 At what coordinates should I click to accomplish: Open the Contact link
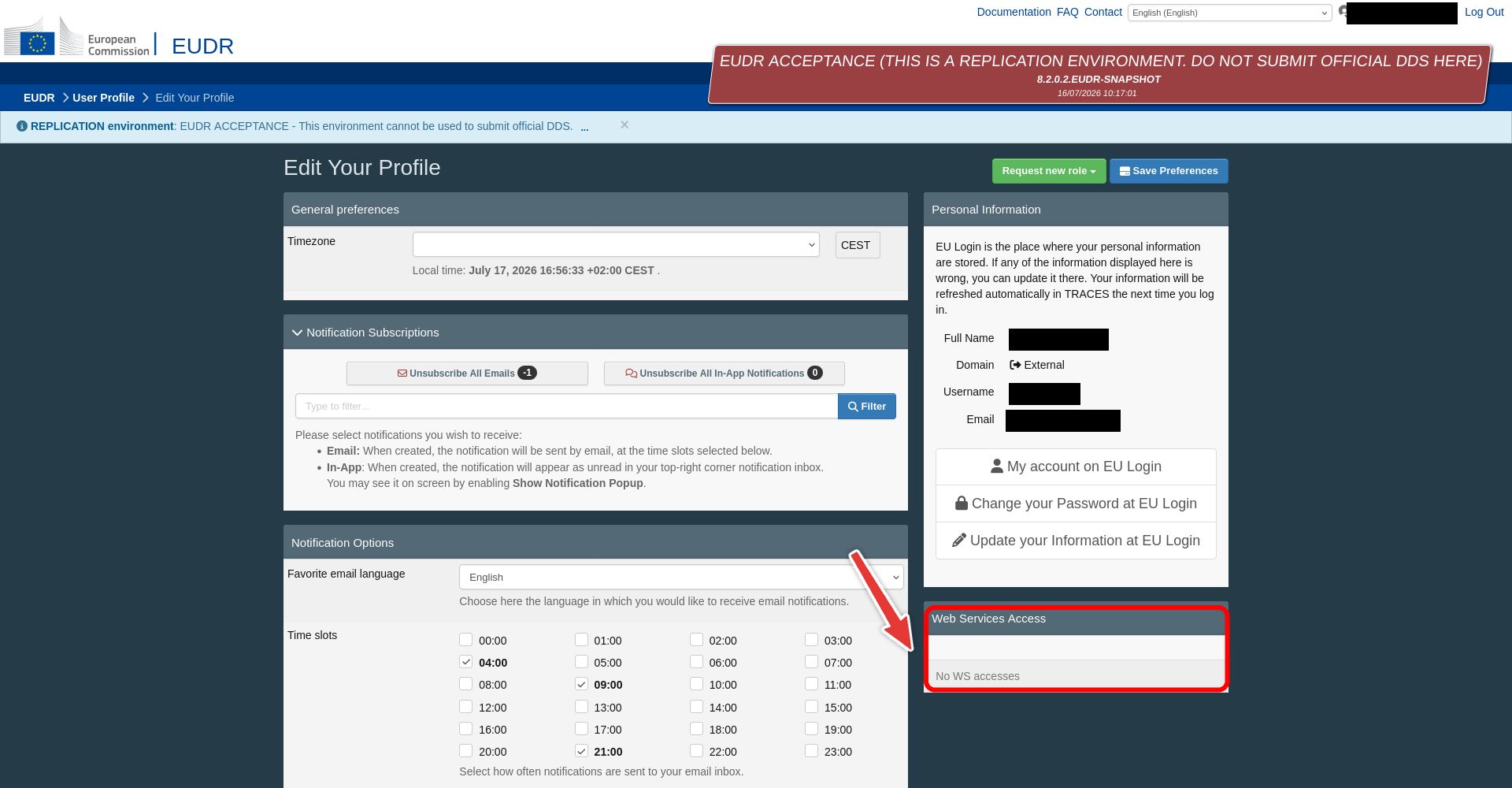point(1102,12)
